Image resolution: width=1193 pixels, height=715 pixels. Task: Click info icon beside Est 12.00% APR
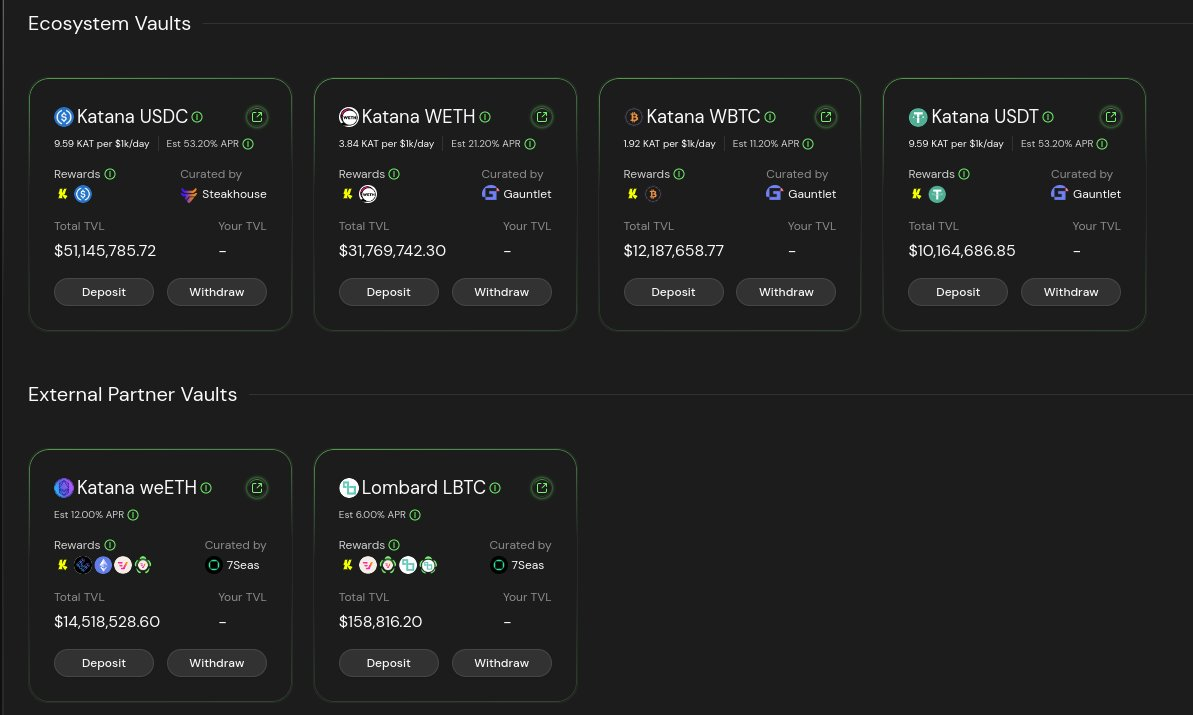pyautogui.click(x=133, y=515)
